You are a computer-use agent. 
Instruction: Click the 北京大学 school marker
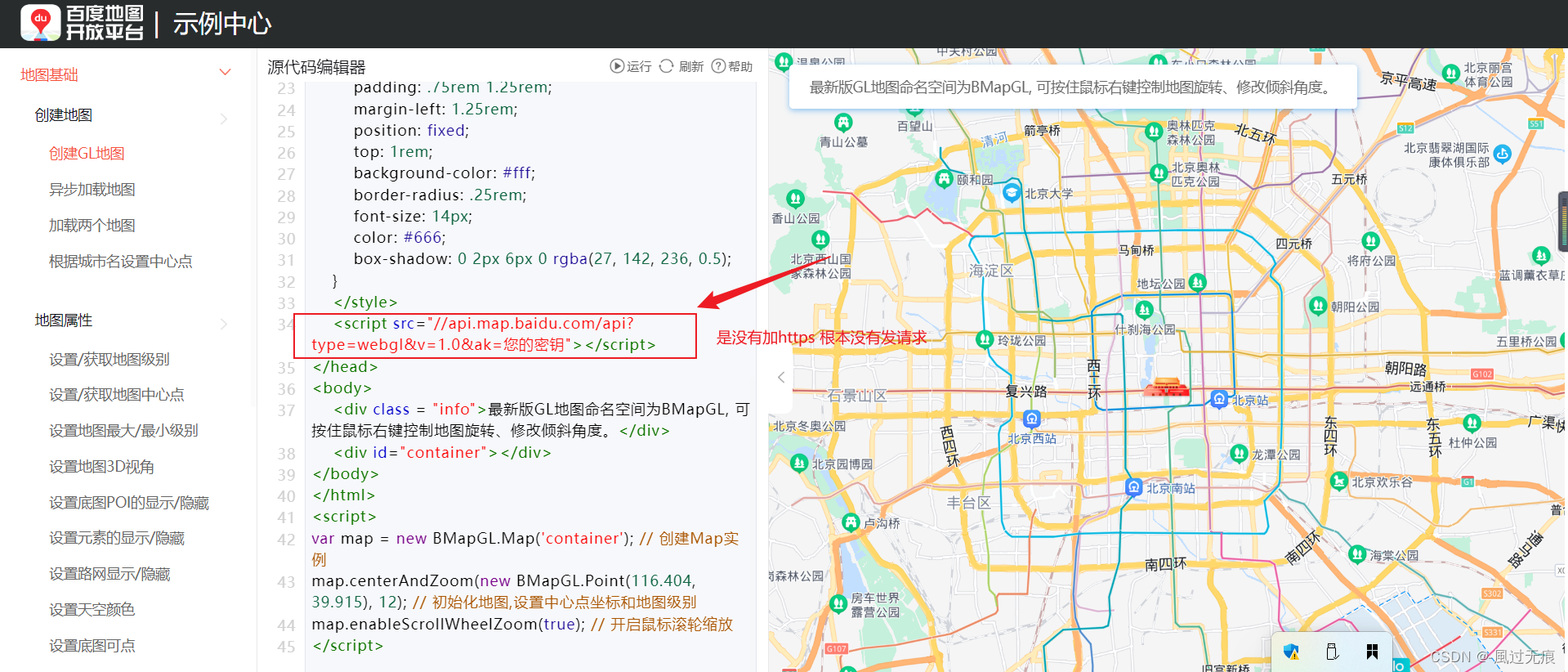(x=1012, y=193)
